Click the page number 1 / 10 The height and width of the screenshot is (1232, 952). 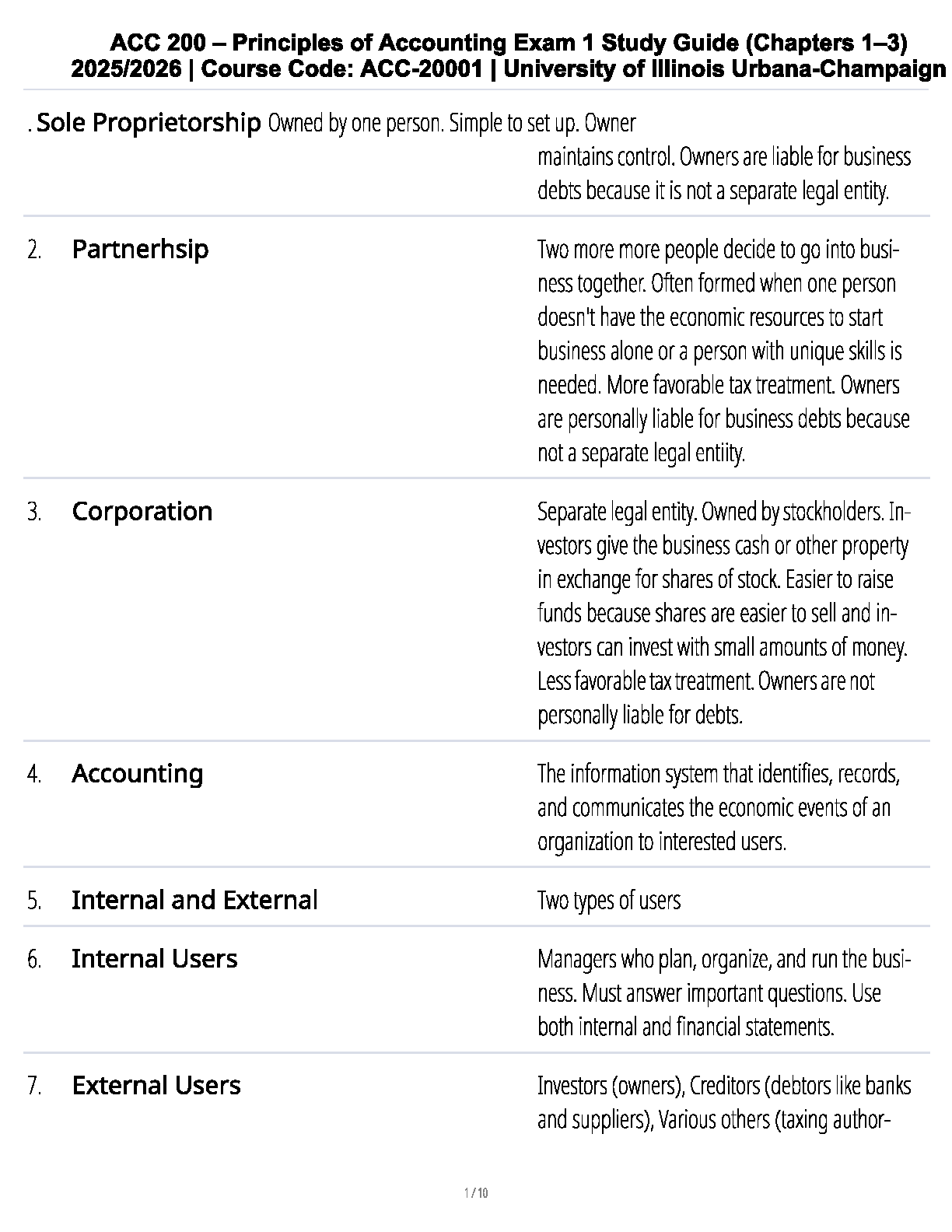(475, 1193)
